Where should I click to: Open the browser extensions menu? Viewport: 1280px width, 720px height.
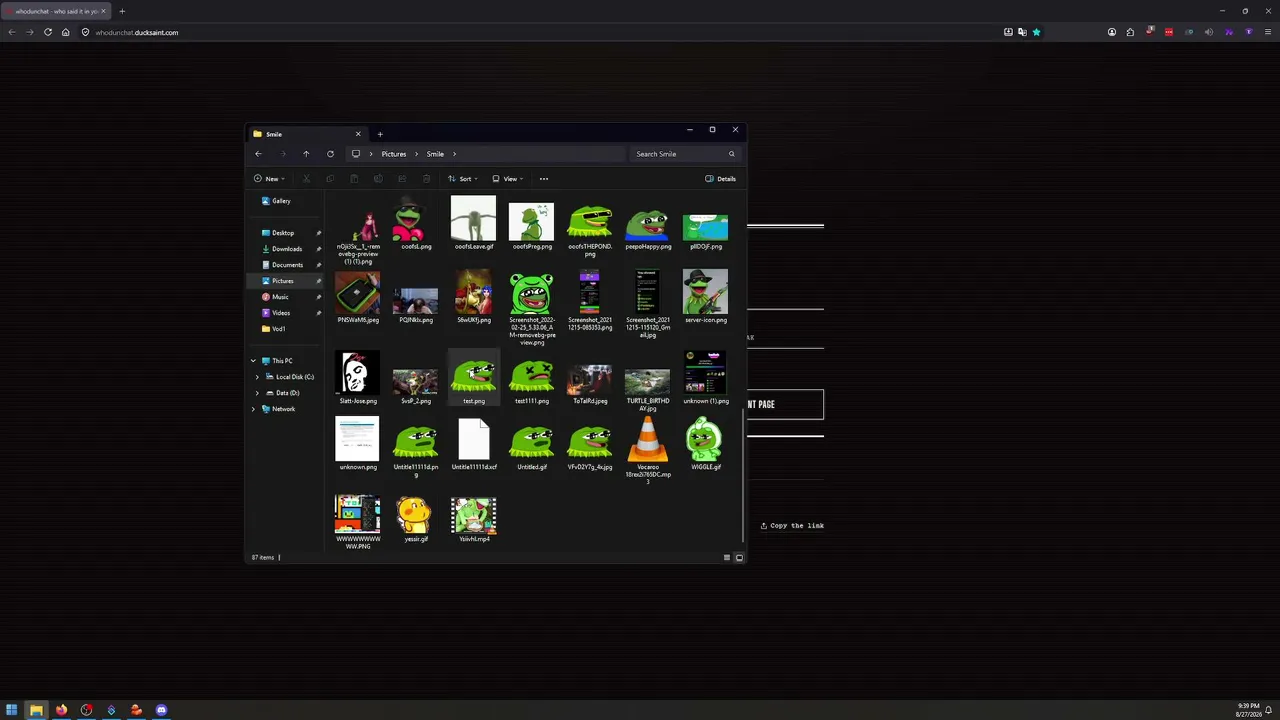1130,32
